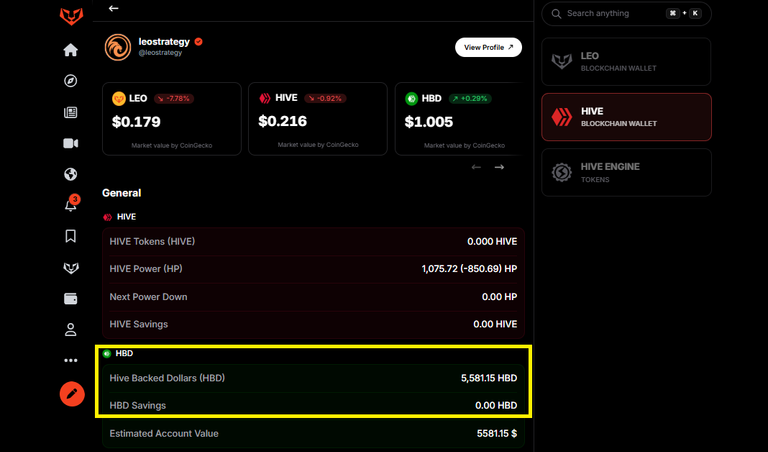768x452 pixels.
Task: Click the back arrow at top
Action: point(114,8)
